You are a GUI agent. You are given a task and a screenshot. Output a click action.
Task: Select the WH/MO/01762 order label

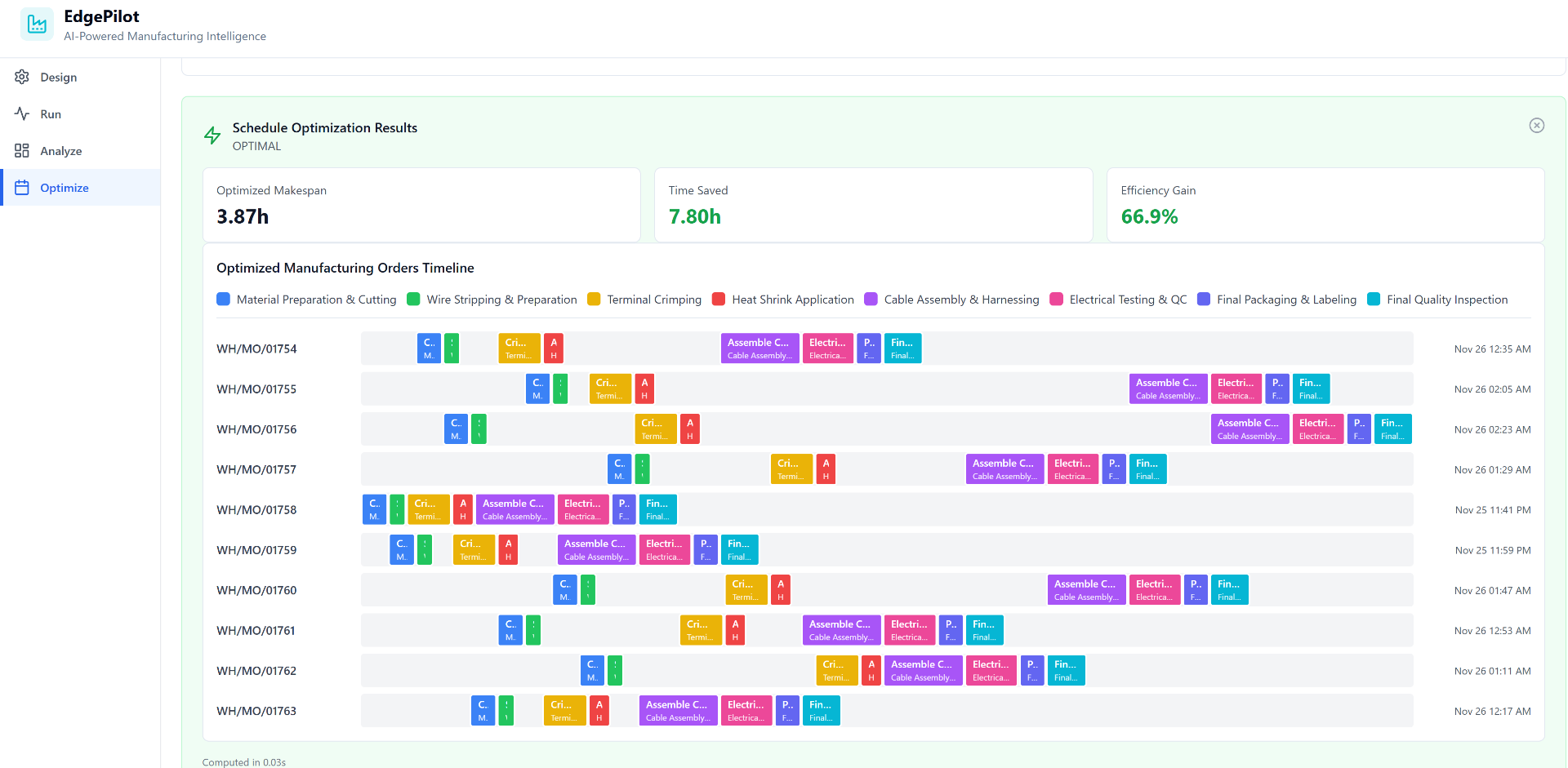256,671
